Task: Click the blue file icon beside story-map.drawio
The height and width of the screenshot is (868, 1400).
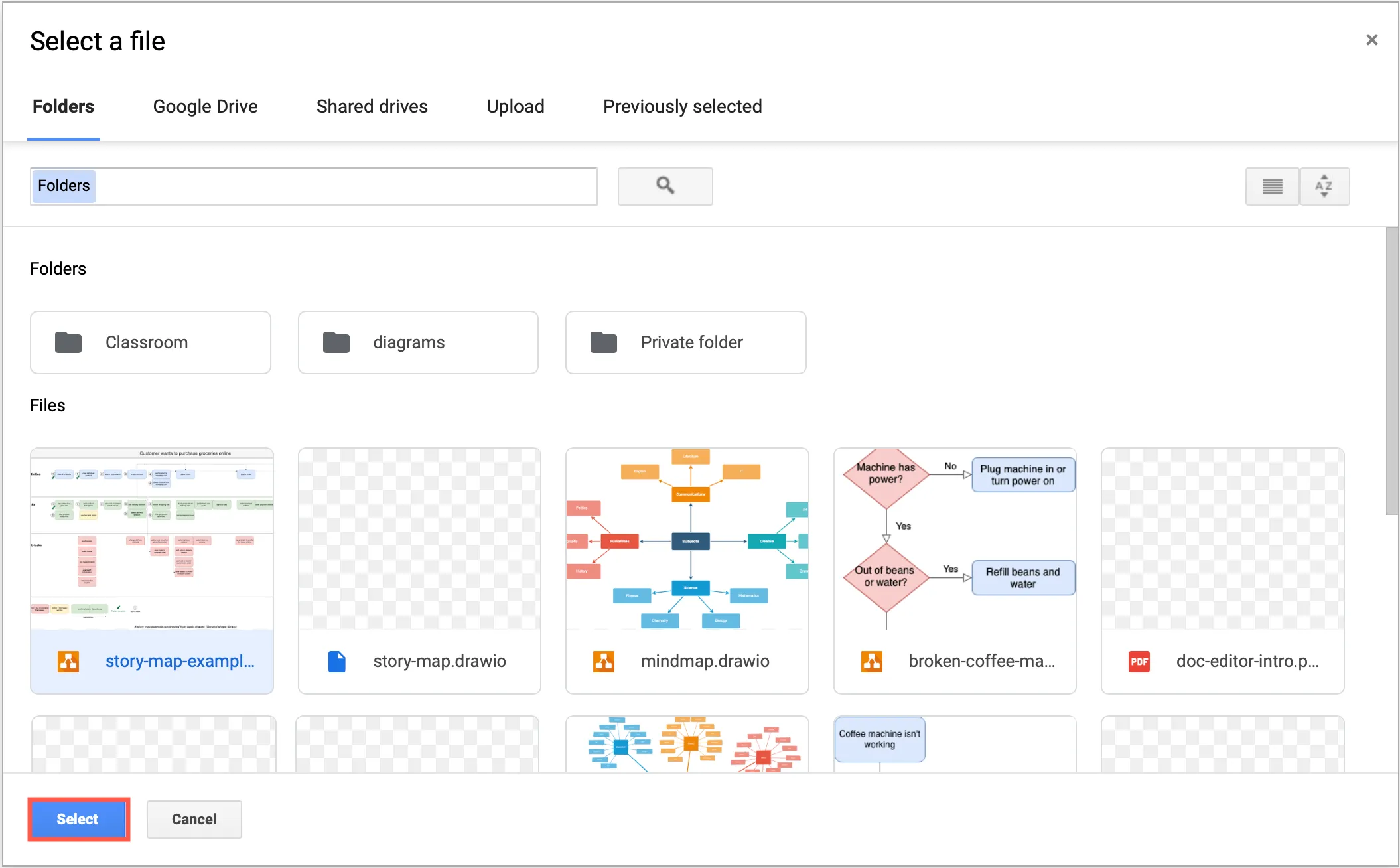Action: [336, 661]
